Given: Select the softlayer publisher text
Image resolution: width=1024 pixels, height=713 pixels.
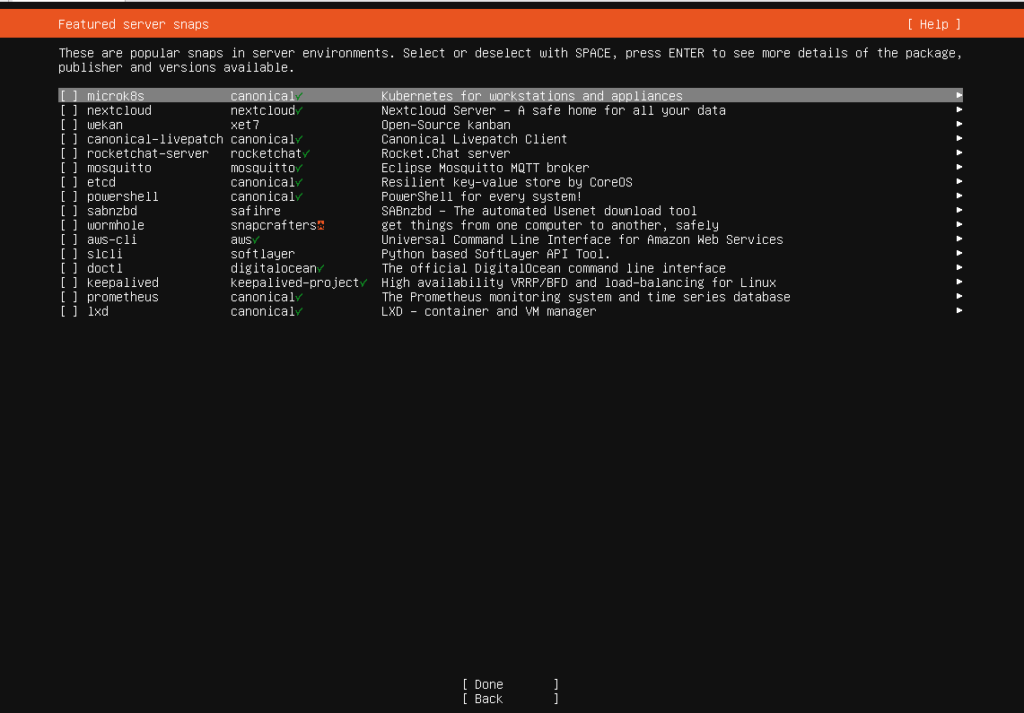Looking at the screenshot, I should (263, 254).
